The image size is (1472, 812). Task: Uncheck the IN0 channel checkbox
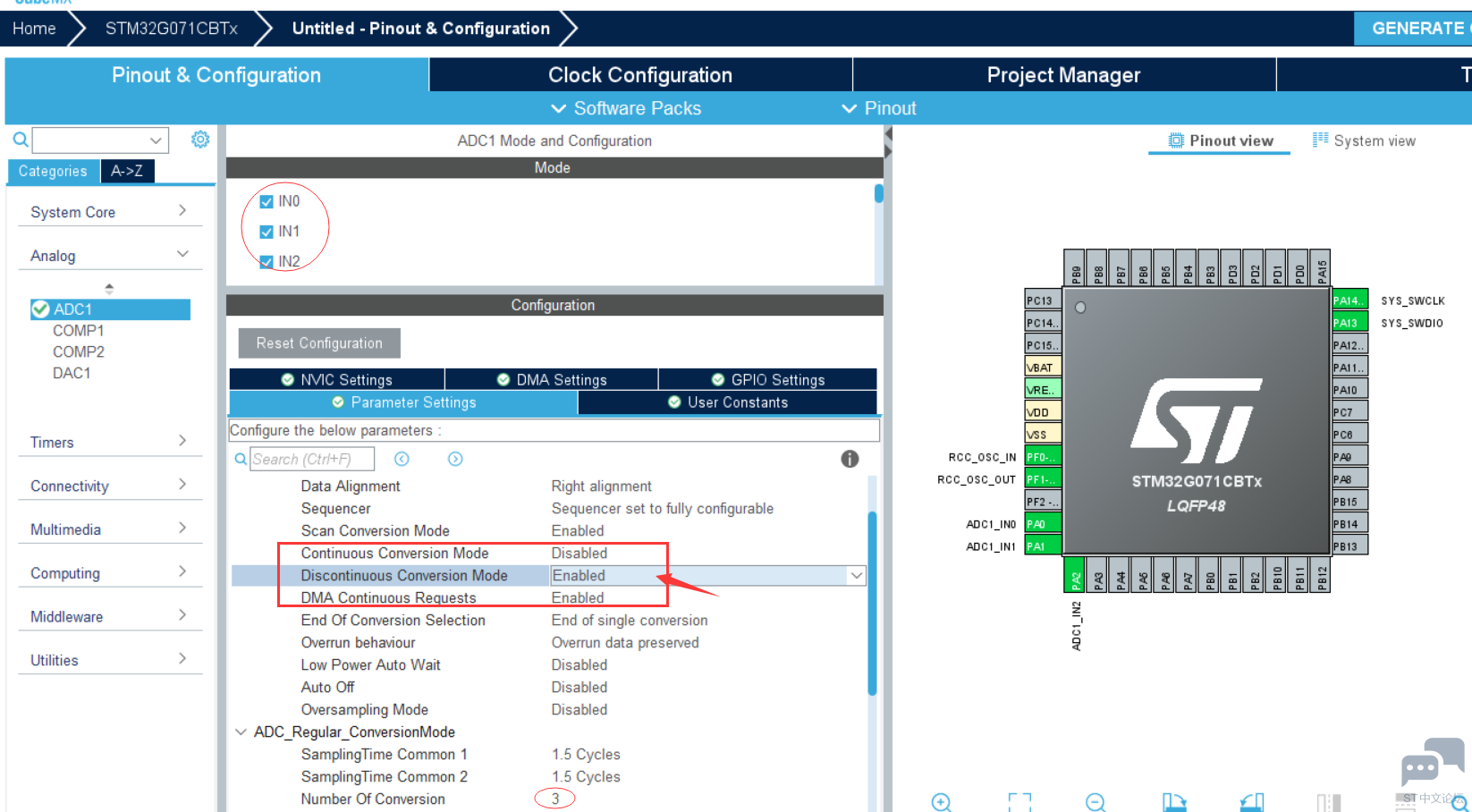[266, 202]
